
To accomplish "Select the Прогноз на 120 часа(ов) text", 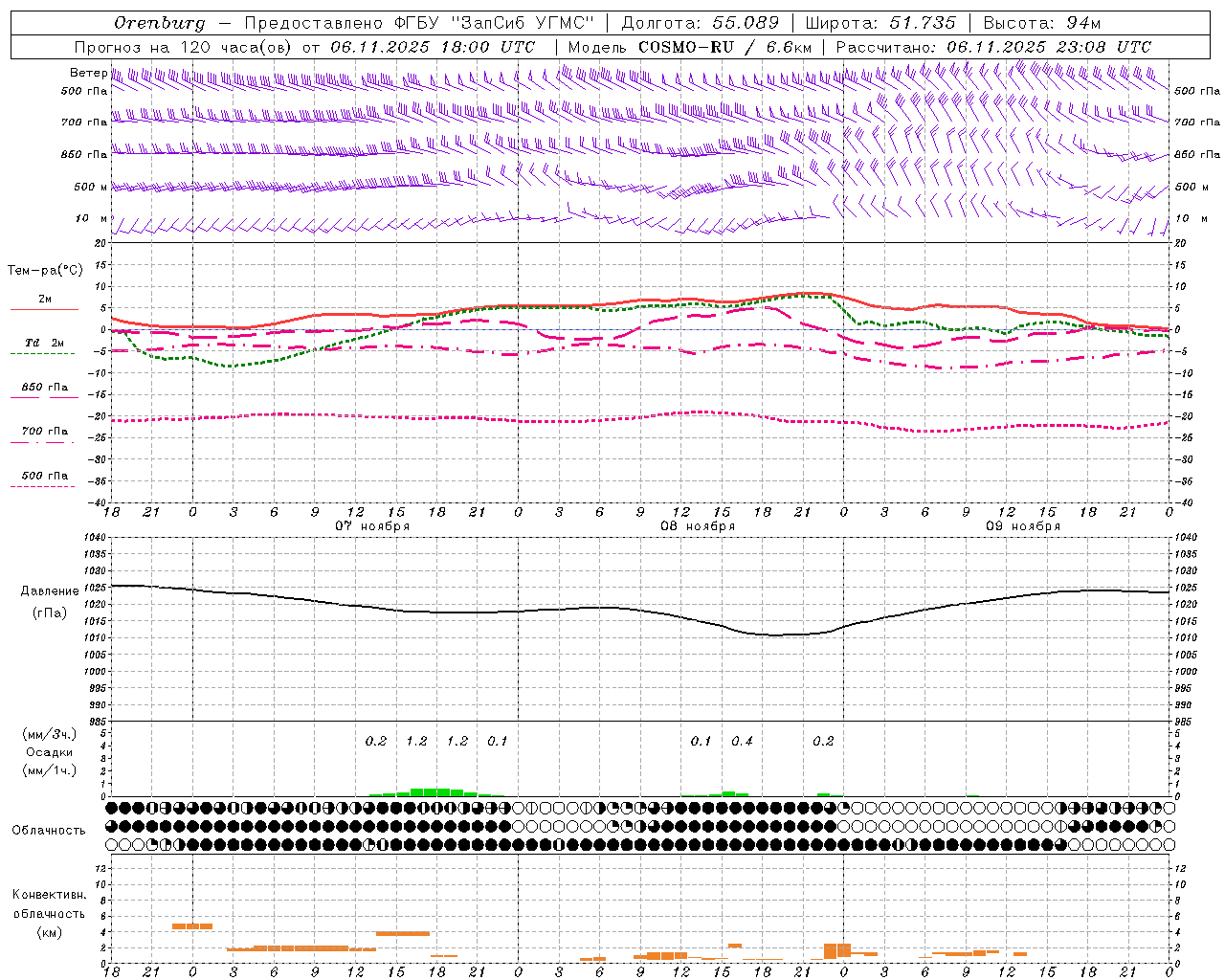I will point(184,47).
